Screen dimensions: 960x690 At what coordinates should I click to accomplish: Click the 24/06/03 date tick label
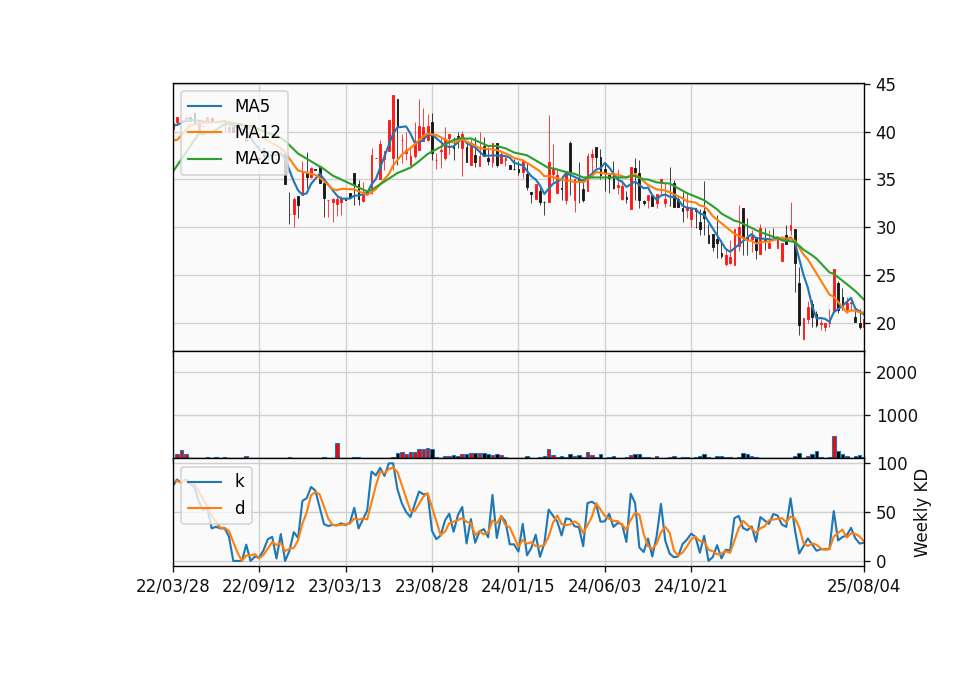coord(604,586)
